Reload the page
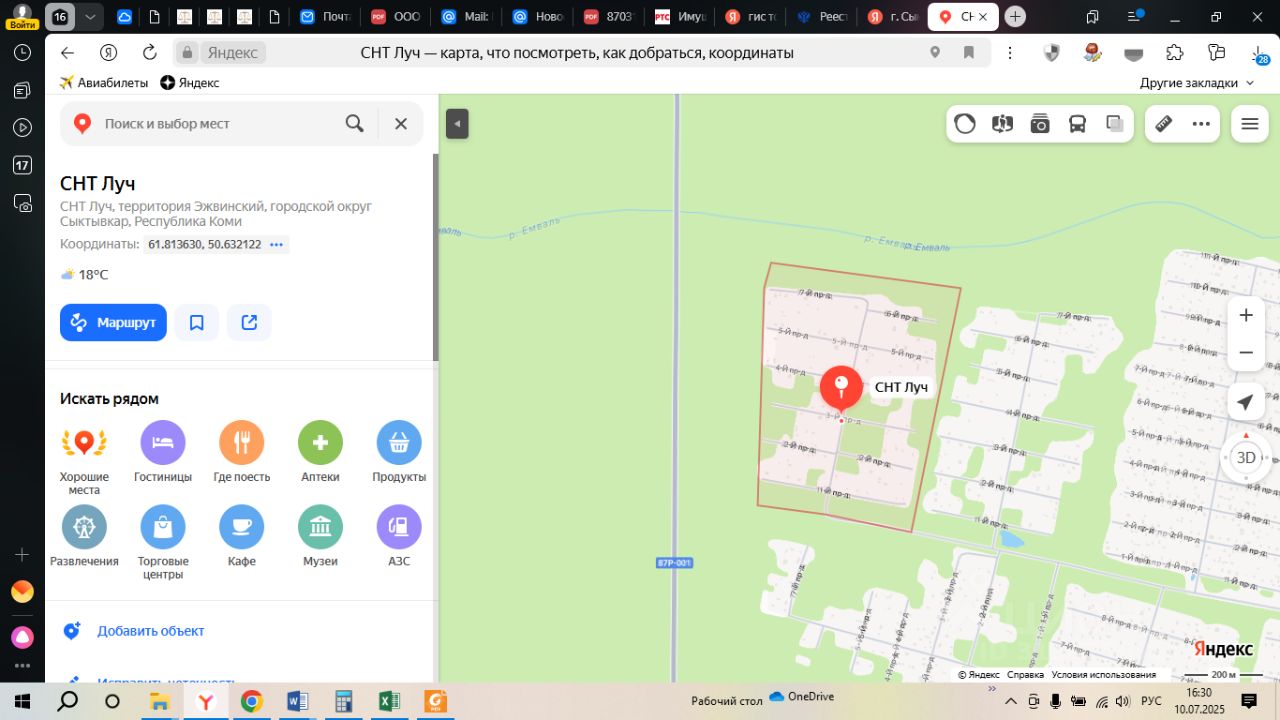 [x=150, y=53]
